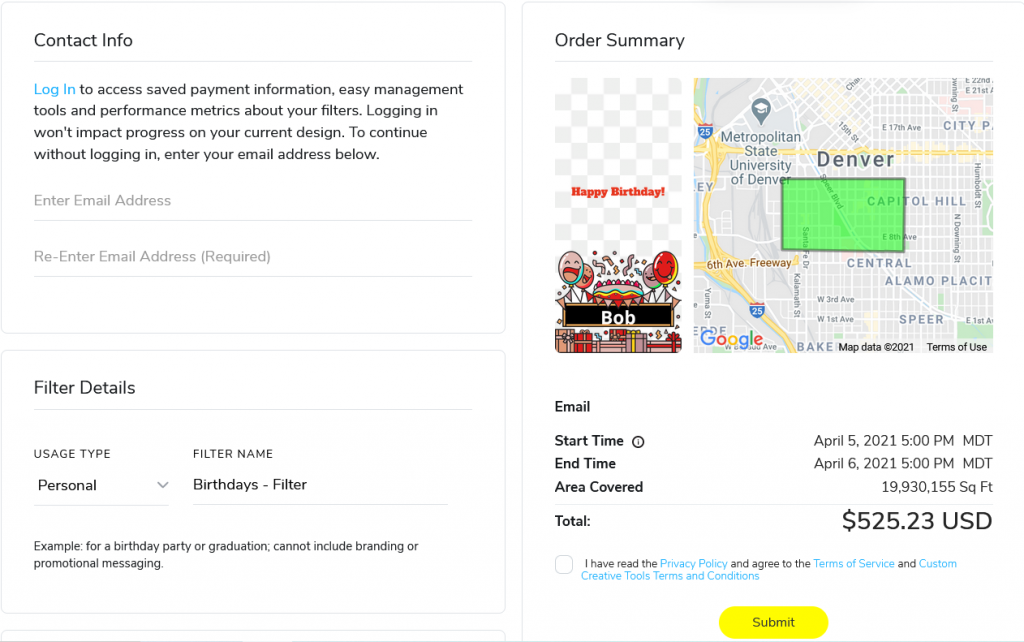The width and height of the screenshot is (1024, 642).
Task: Click the red Happy Birthday text graphic
Action: [617, 191]
